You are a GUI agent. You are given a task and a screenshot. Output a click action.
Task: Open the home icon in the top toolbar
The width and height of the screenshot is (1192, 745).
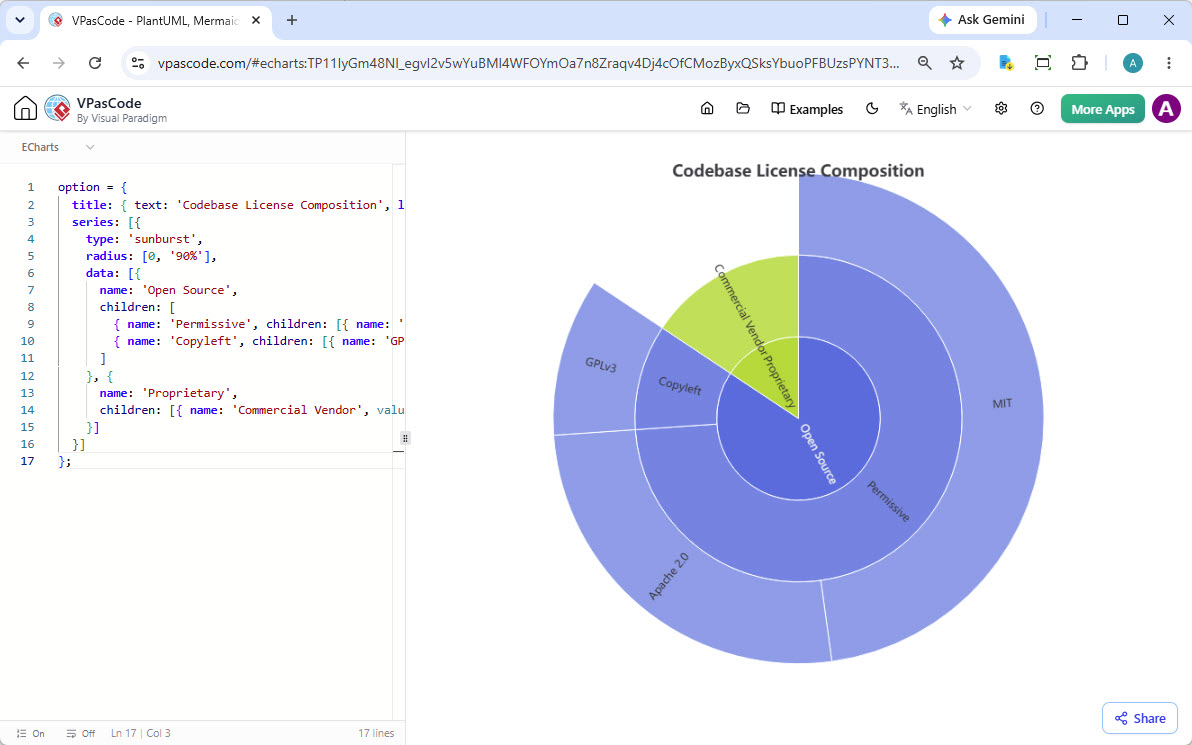coord(707,109)
